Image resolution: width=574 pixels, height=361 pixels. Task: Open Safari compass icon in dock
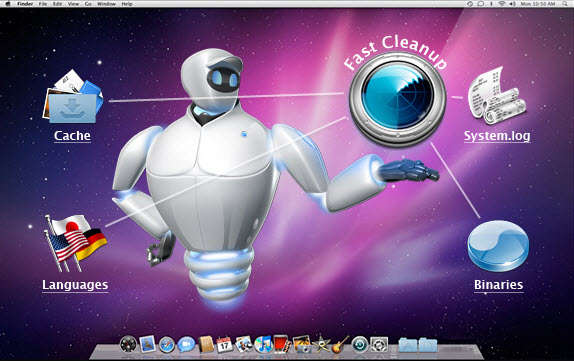(167, 345)
